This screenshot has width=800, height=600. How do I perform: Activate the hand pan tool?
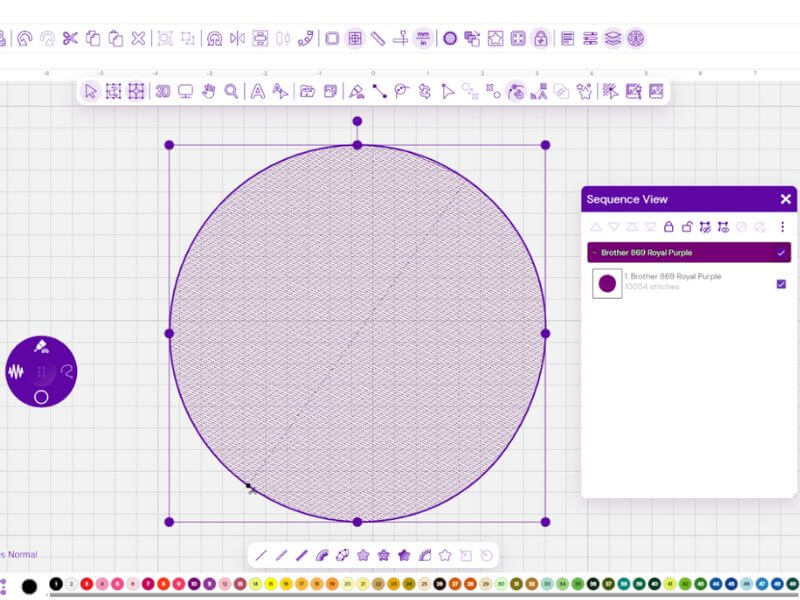point(209,92)
